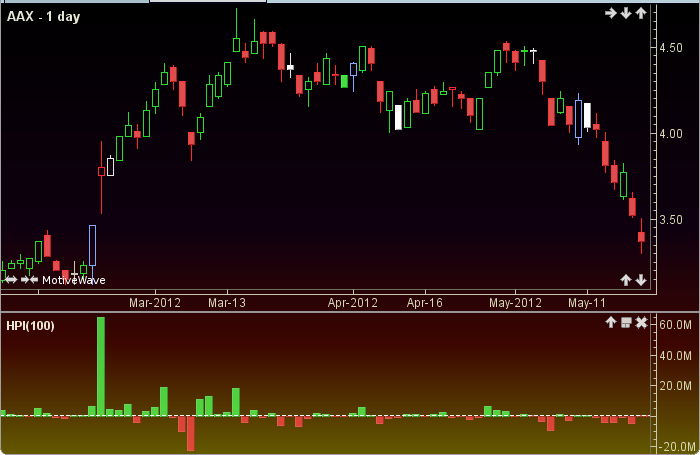This screenshot has height=455, width=700.
Task: Click the down arrow icon above the May-11 label
Action: coord(641,280)
